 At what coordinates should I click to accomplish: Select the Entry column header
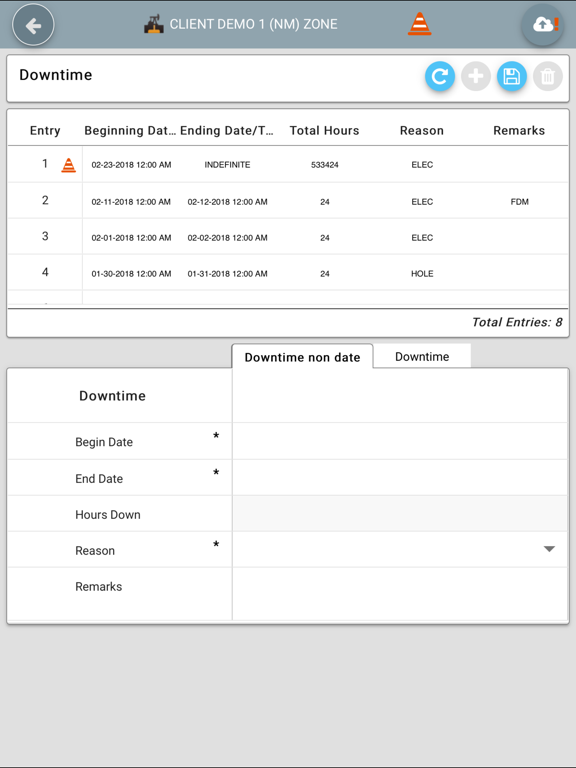coord(45,130)
